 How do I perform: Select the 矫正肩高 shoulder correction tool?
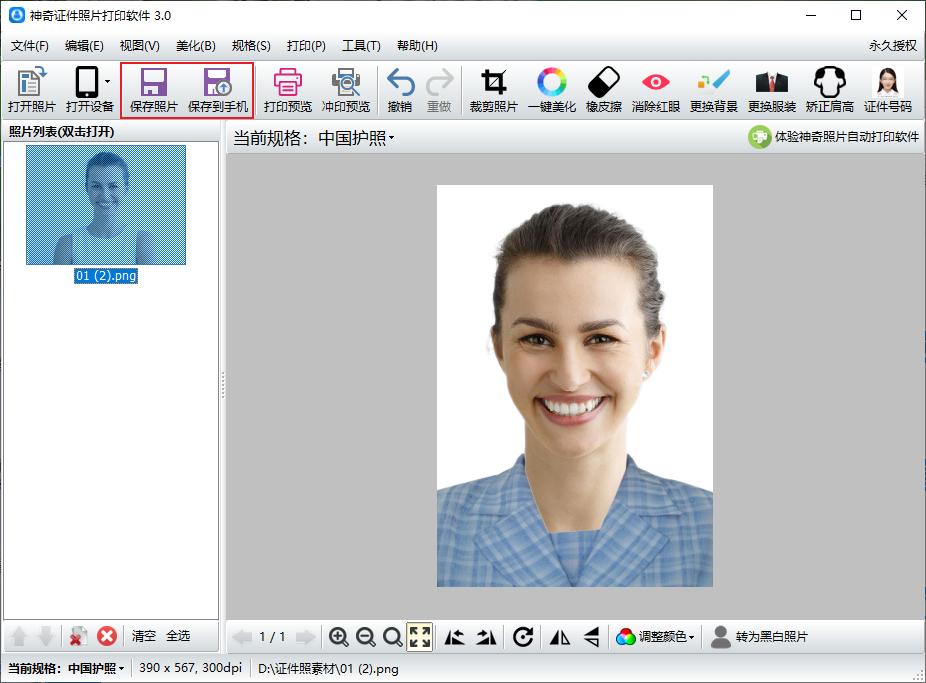click(831, 89)
